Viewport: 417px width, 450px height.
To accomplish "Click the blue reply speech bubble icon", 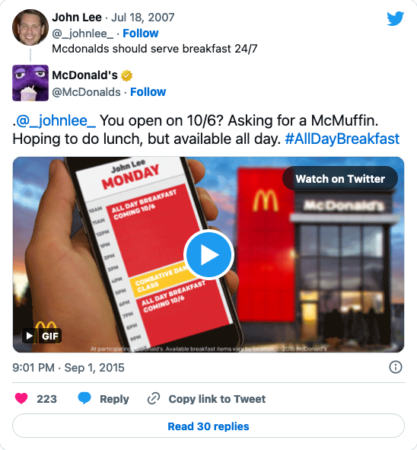I will click(x=84, y=398).
